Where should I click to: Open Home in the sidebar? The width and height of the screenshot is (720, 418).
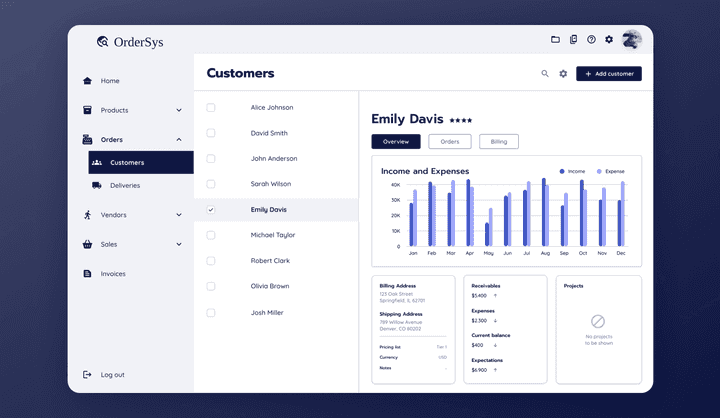click(110, 81)
